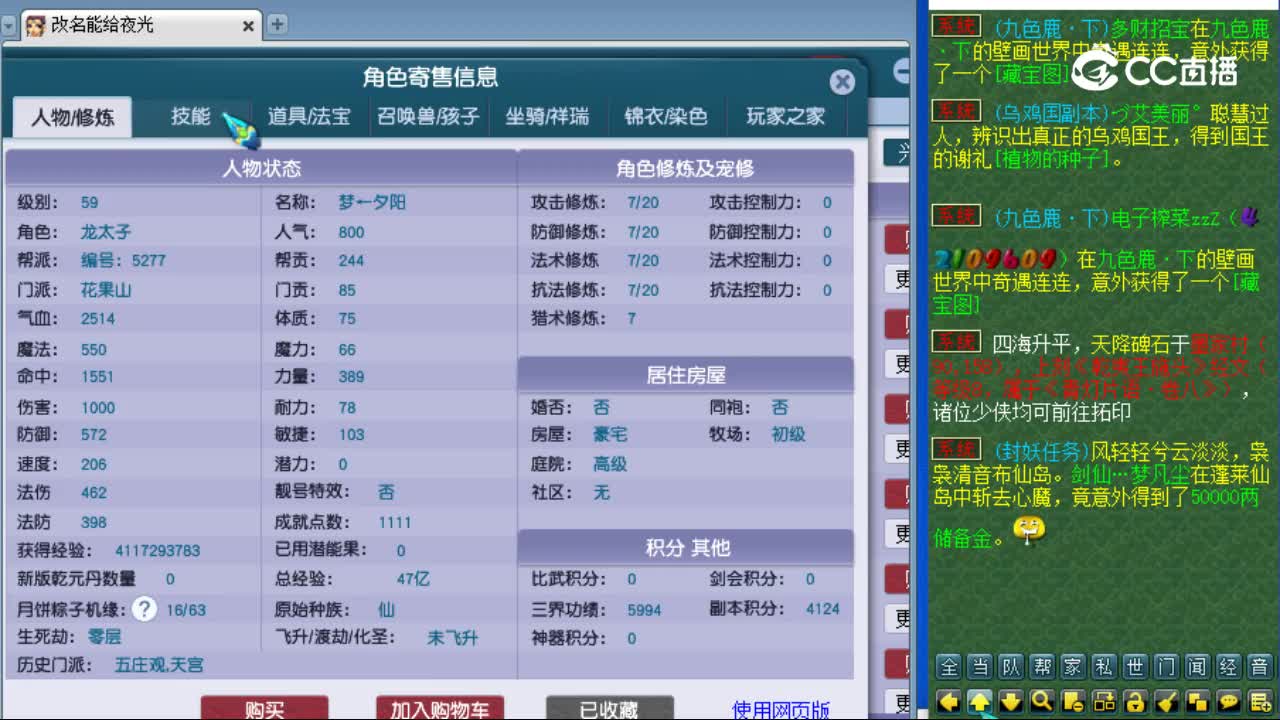Select the 全 all-channel chat filter
The height and width of the screenshot is (720, 1280).
click(x=949, y=667)
